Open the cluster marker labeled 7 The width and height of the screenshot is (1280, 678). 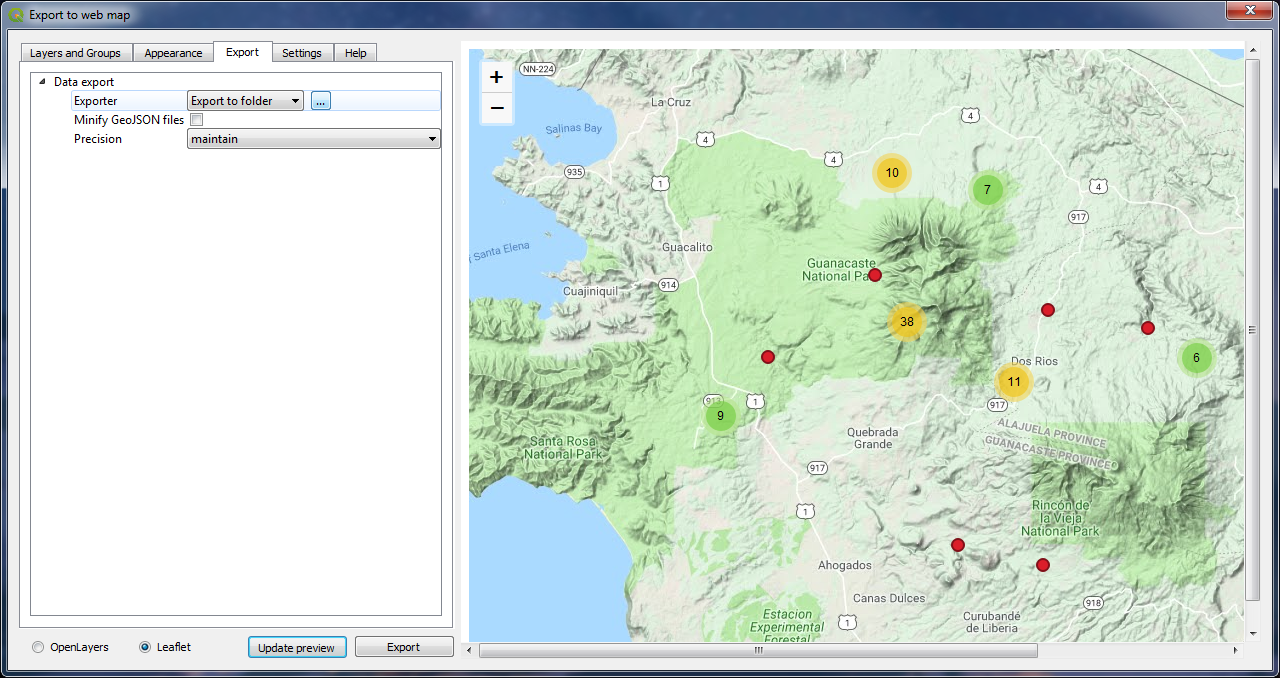point(987,189)
